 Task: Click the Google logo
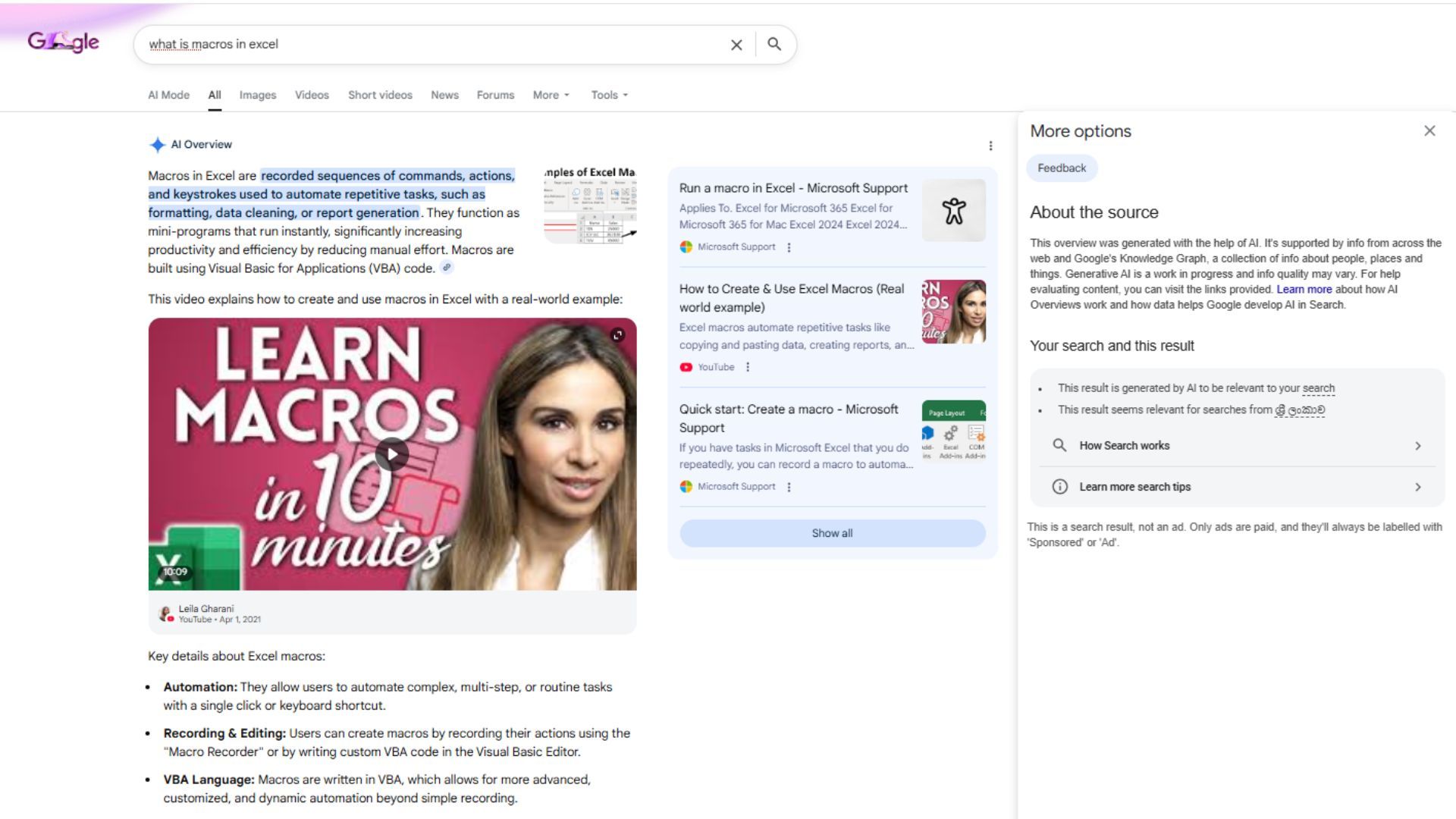(x=63, y=42)
